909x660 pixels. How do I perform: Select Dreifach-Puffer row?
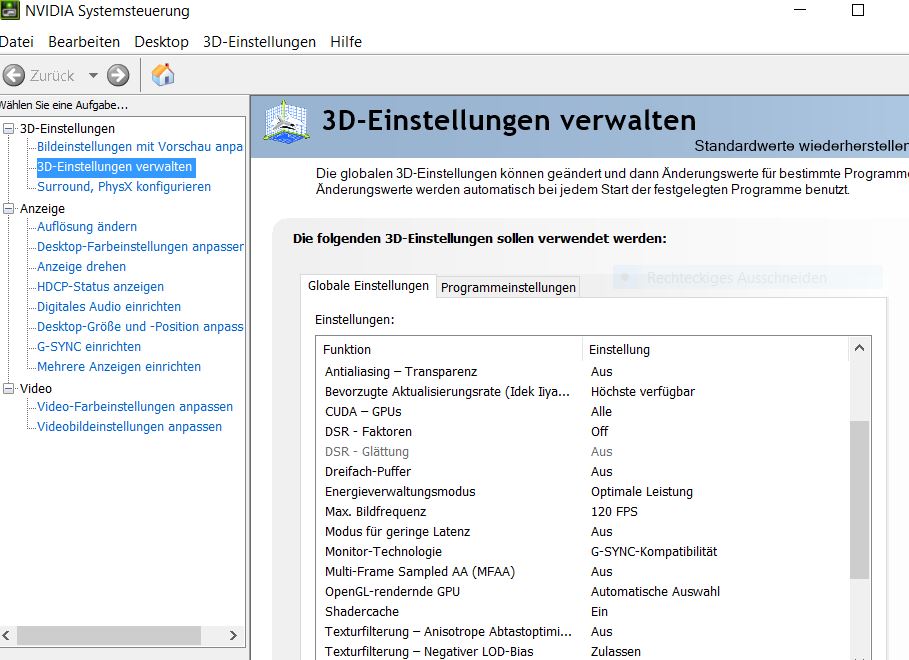pos(583,472)
